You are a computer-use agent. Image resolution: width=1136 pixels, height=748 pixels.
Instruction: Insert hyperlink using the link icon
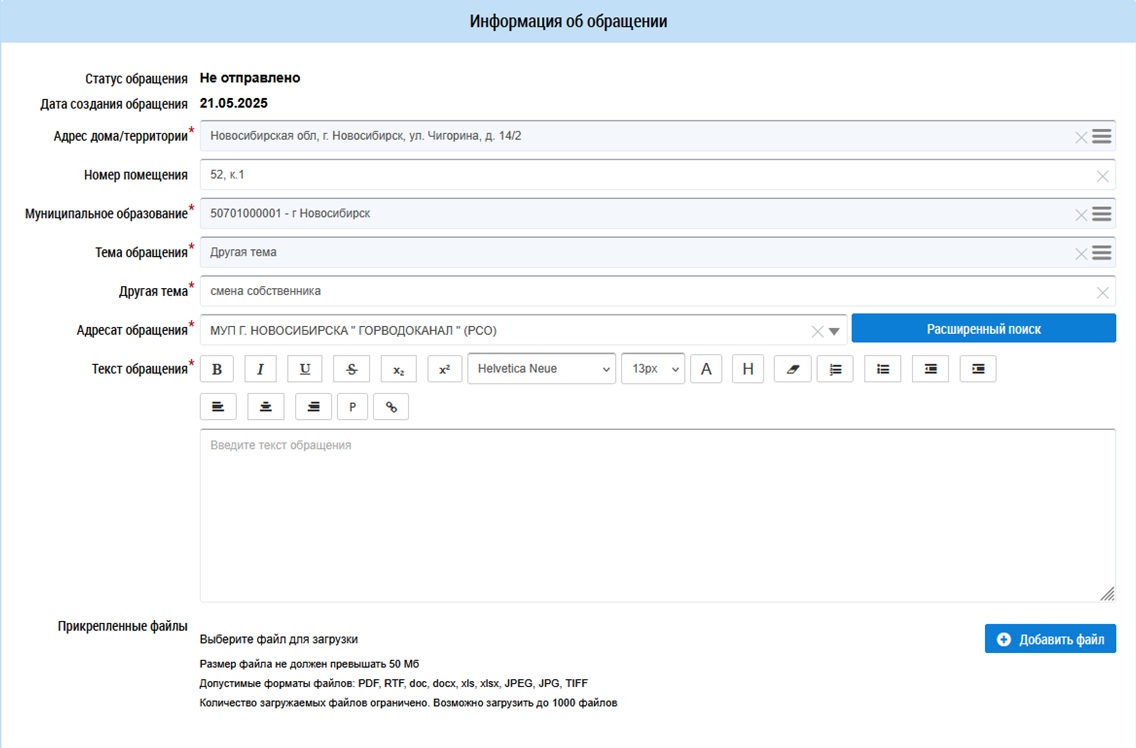[x=391, y=407]
